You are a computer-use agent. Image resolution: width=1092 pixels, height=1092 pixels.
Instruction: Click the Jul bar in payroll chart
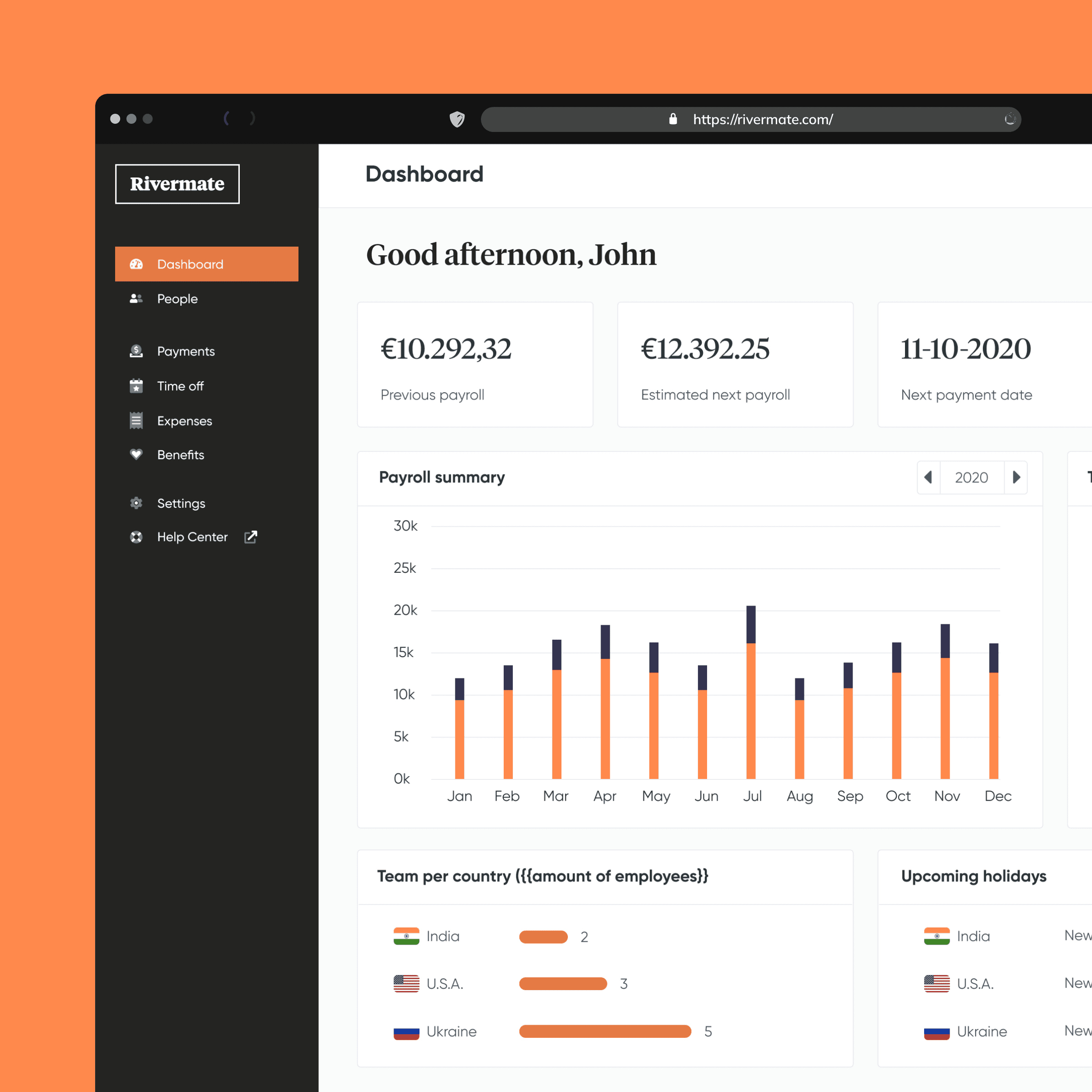tap(751, 693)
